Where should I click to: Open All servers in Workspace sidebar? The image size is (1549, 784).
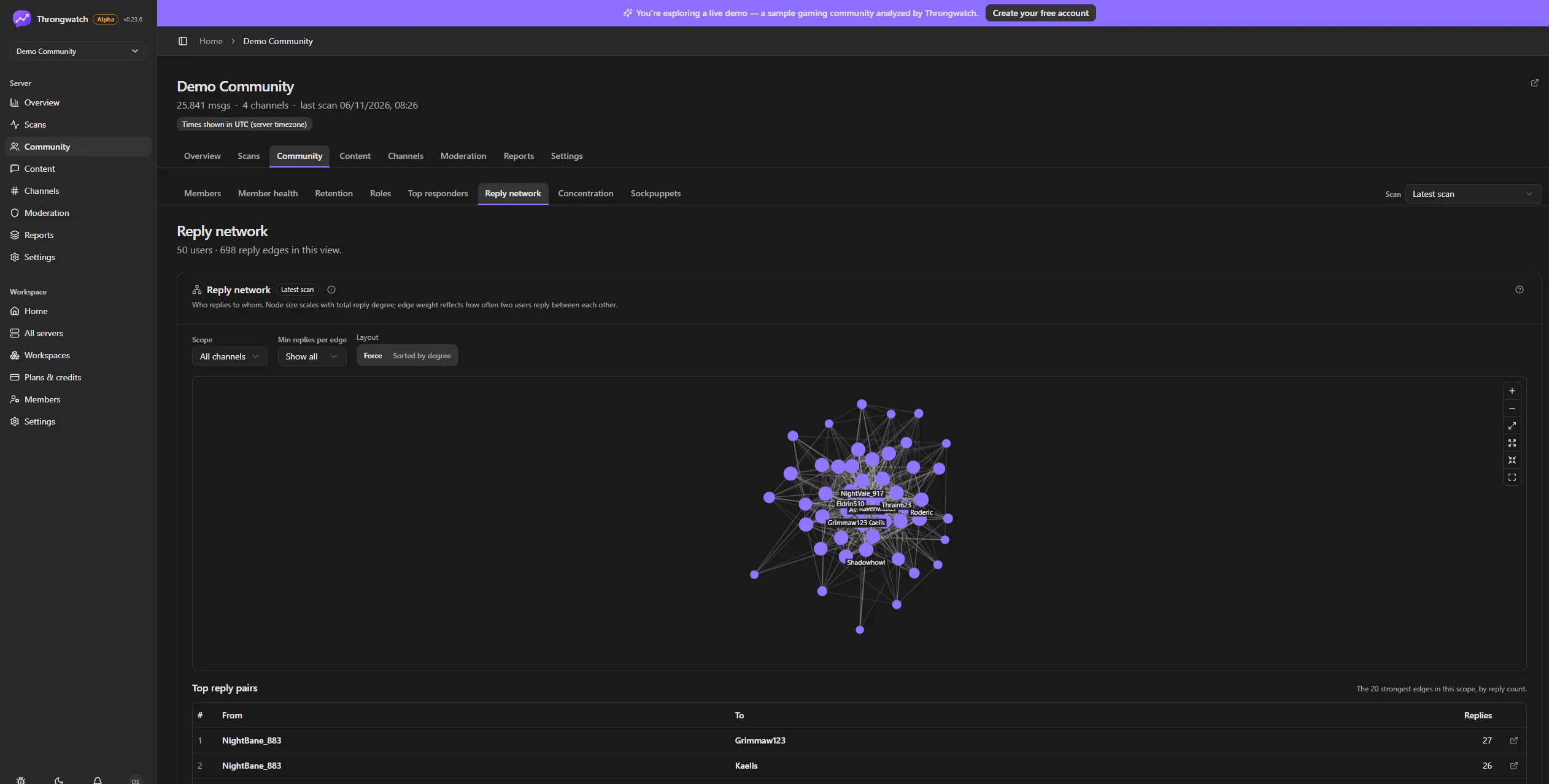78,333
